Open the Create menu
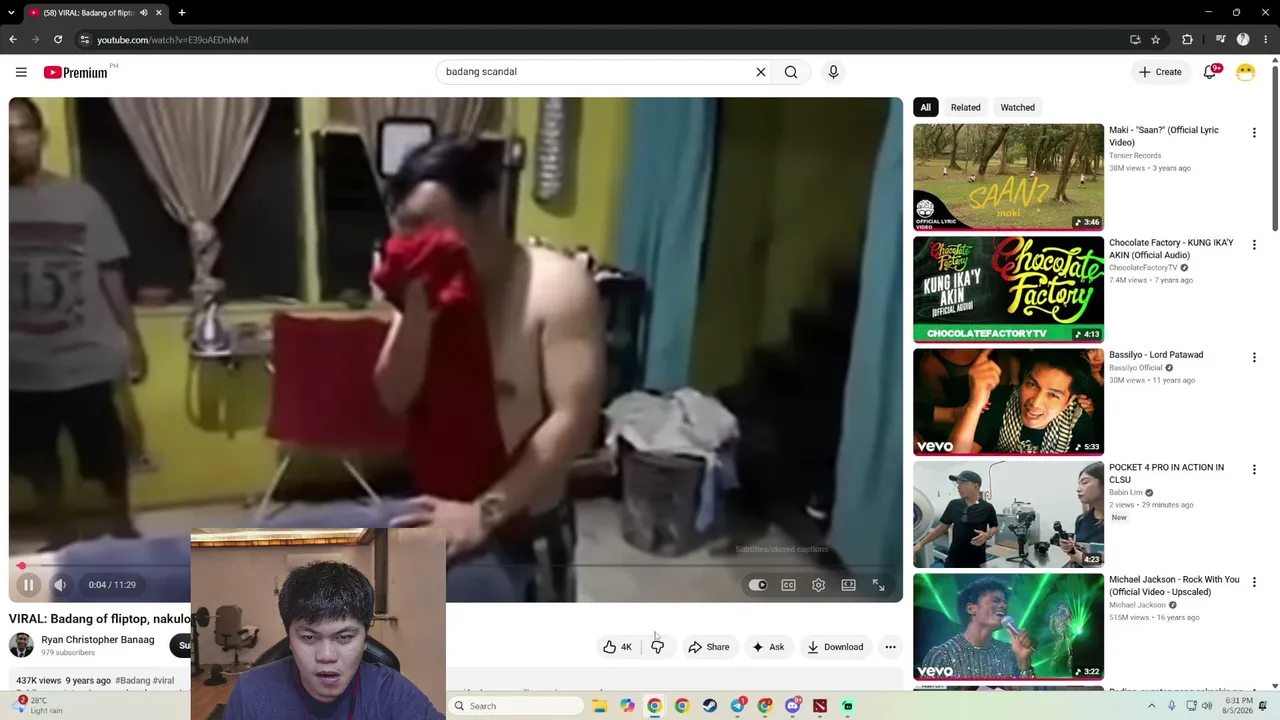Image resolution: width=1280 pixels, height=720 pixels. point(1160,72)
